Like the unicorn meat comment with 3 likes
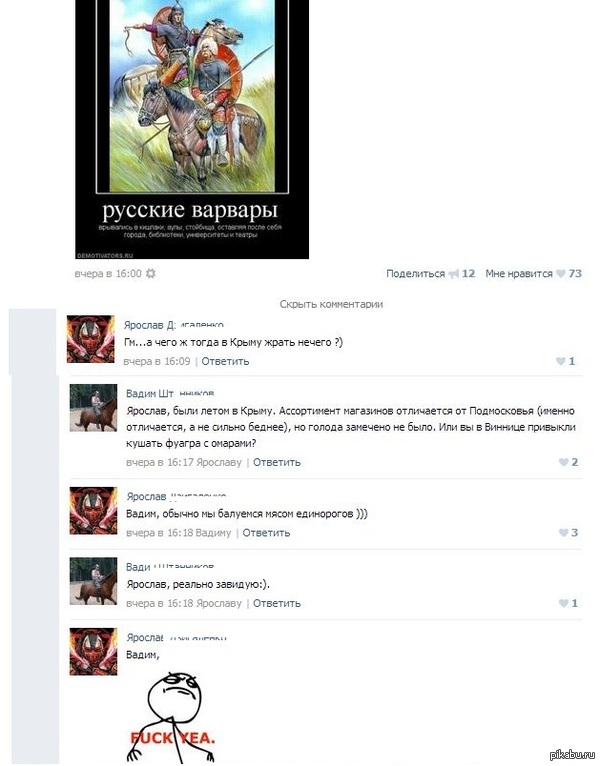This screenshot has width=600, height=766. pyautogui.click(x=563, y=533)
